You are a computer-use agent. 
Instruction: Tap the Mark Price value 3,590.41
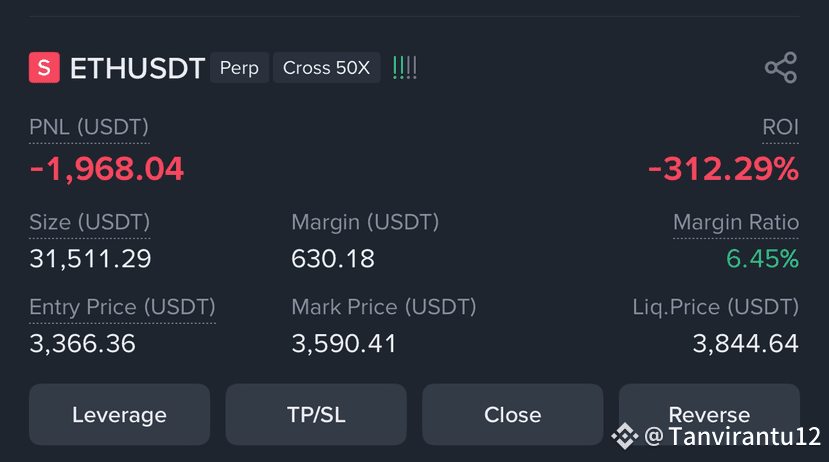(x=344, y=344)
